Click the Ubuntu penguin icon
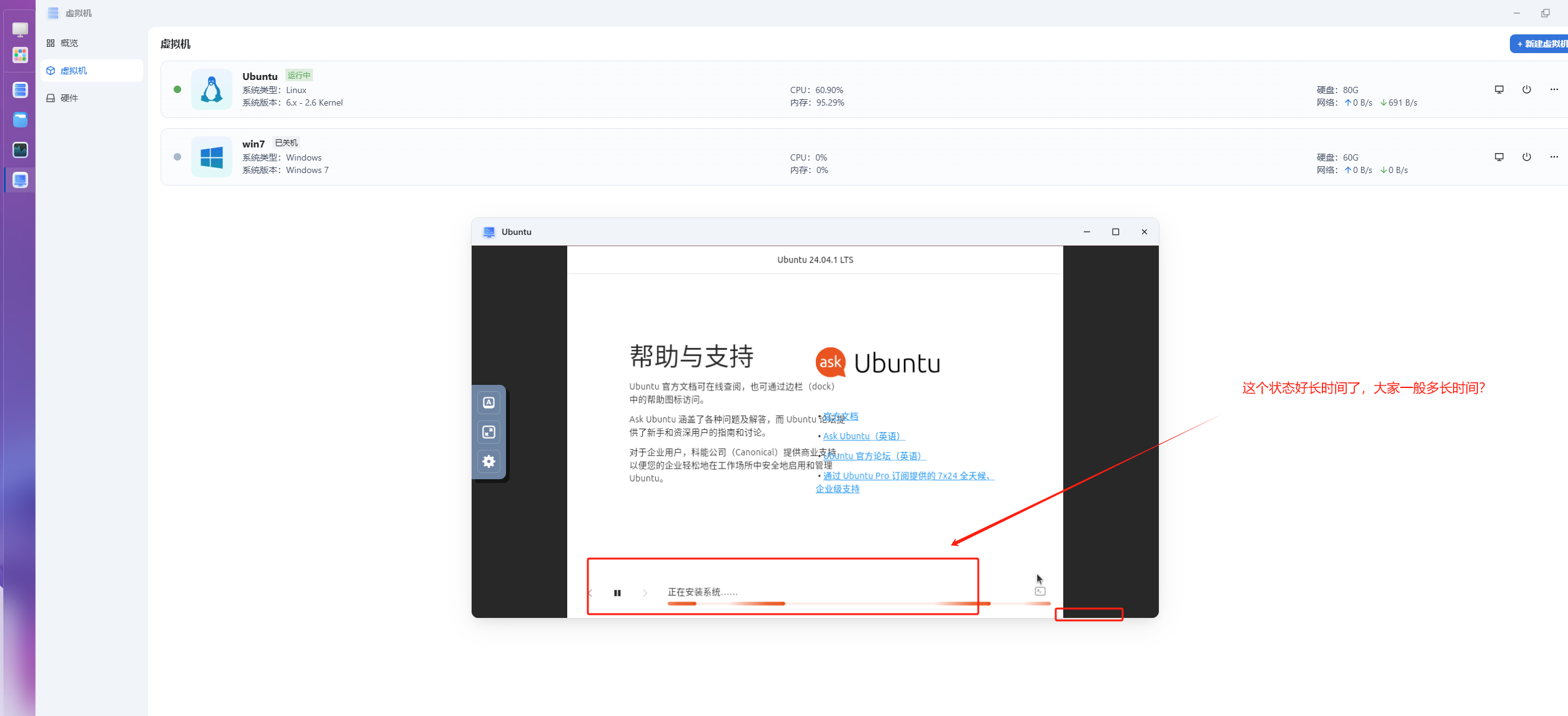 point(212,89)
